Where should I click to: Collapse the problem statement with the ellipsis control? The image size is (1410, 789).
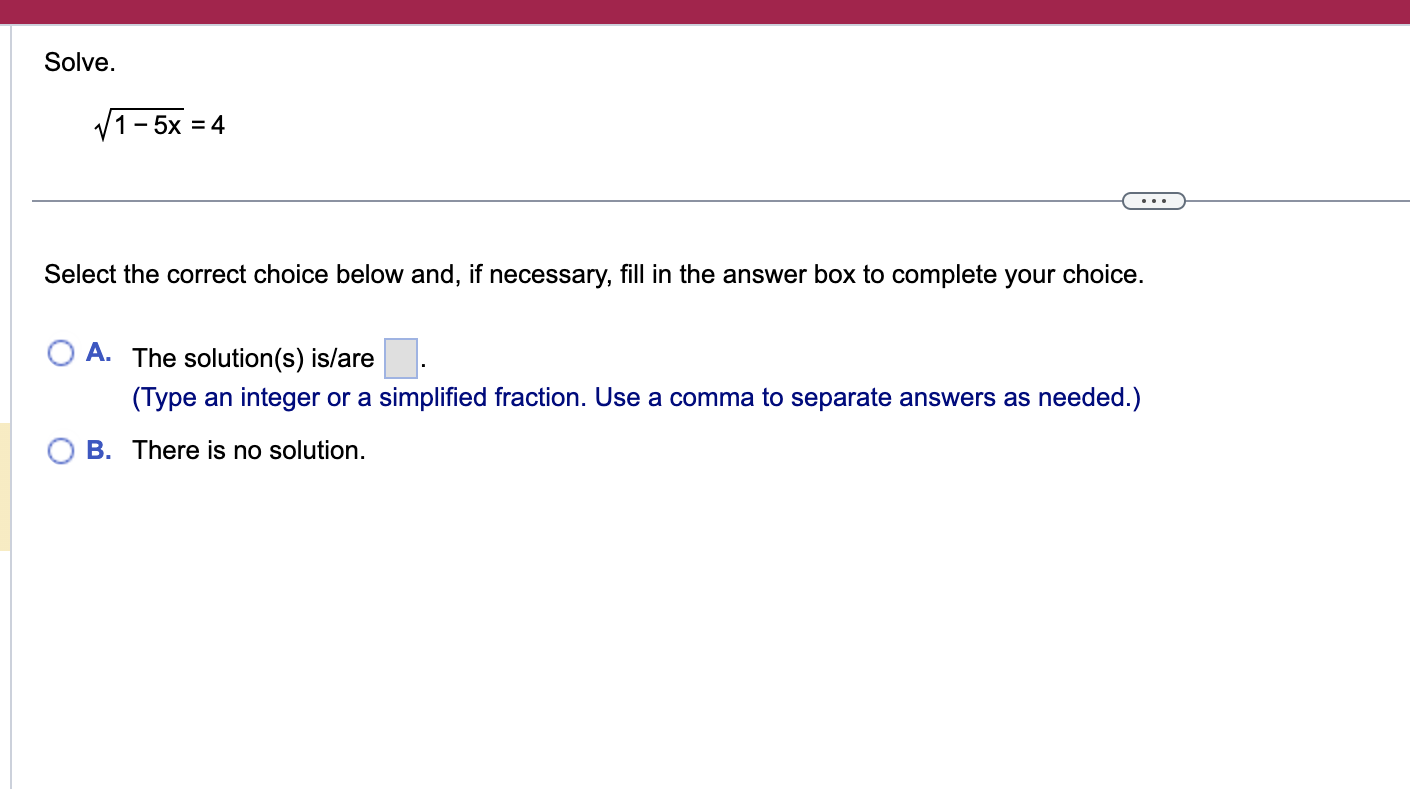(1154, 200)
